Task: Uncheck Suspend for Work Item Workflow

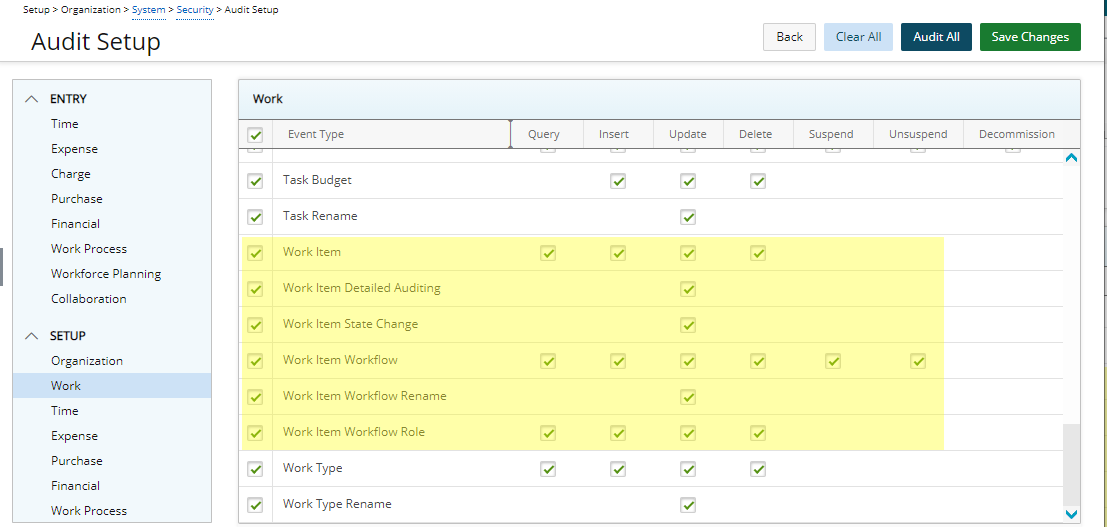Action: (833, 362)
